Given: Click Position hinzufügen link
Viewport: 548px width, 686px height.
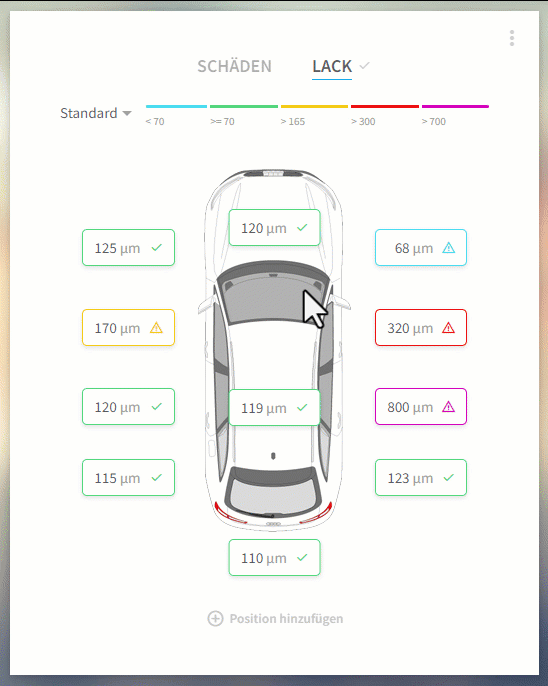Looking at the screenshot, I should 286,619.
